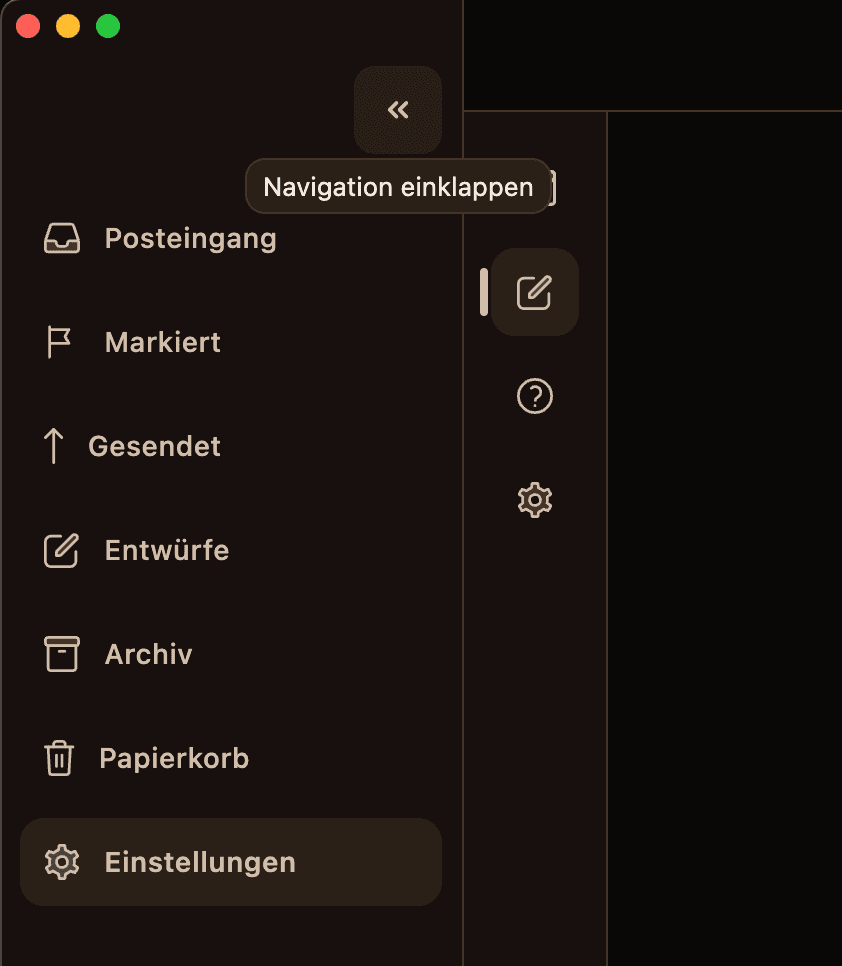Open the Posteingang mailbox
The width and height of the screenshot is (842, 966).
[190, 238]
